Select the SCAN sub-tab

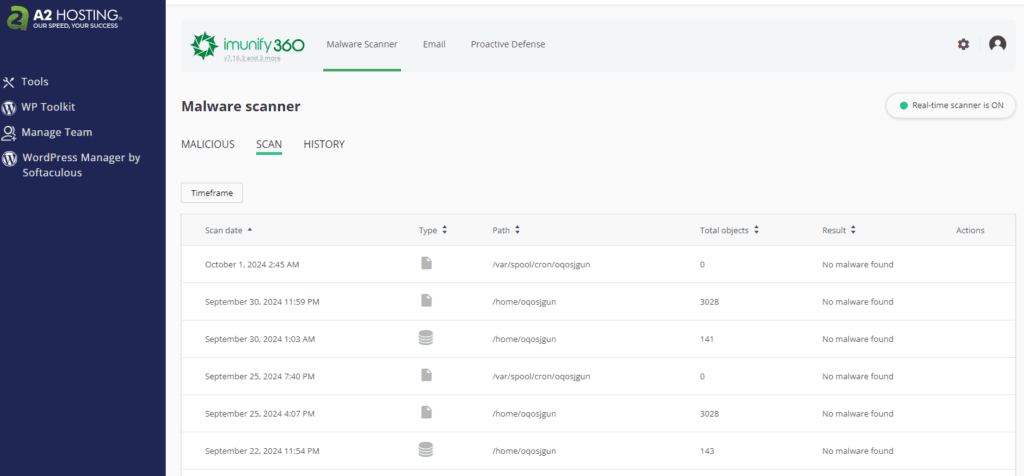(x=269, y=144)
